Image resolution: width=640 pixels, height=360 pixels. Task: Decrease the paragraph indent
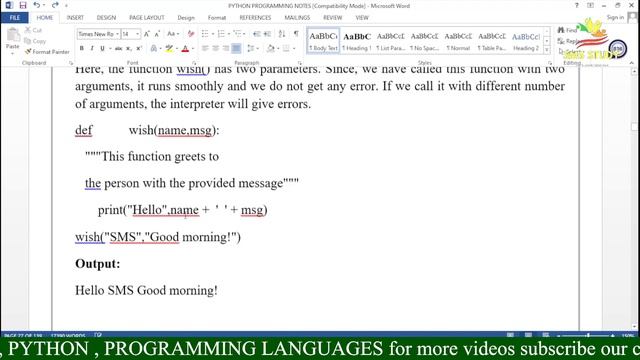coord(257,34)
